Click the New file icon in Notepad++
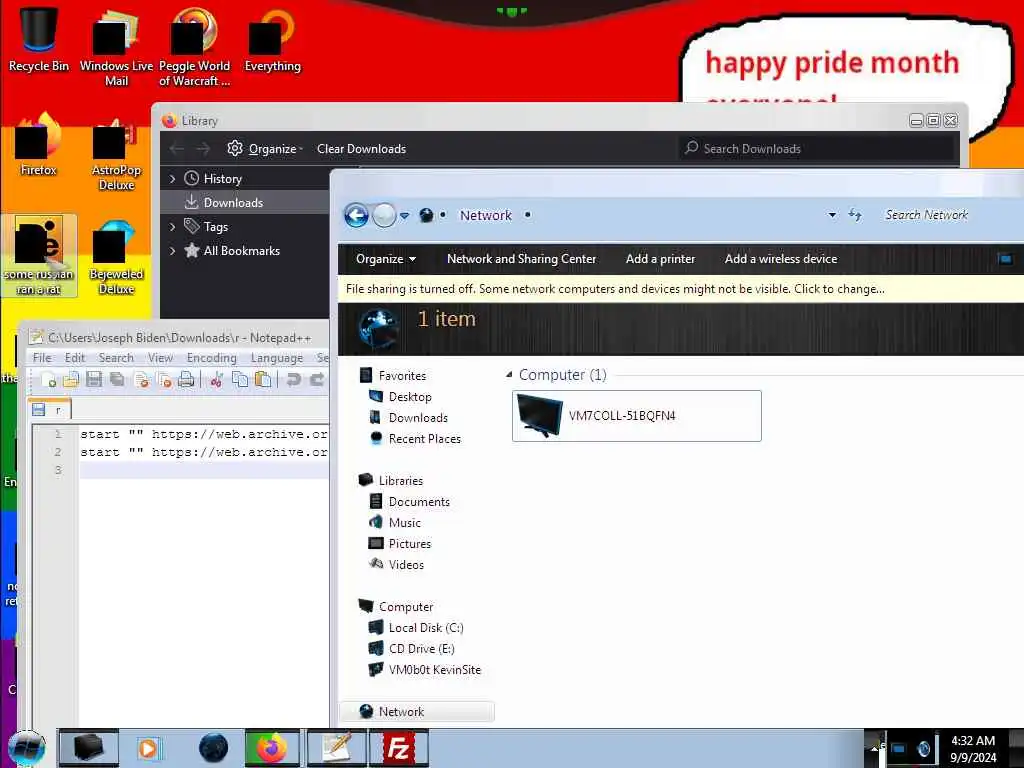 48,379
